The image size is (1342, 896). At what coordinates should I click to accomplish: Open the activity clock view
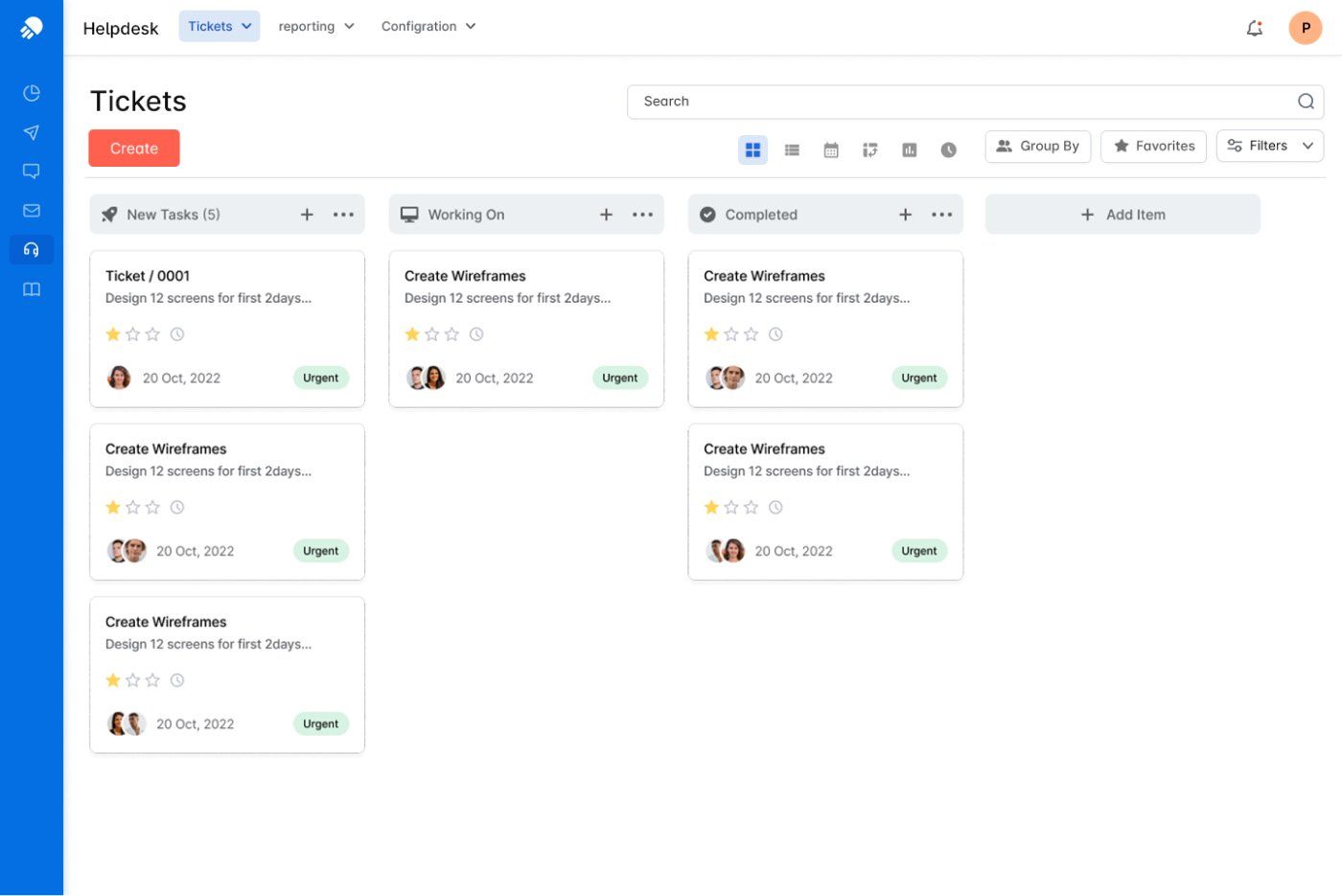[x=948, y=149]
